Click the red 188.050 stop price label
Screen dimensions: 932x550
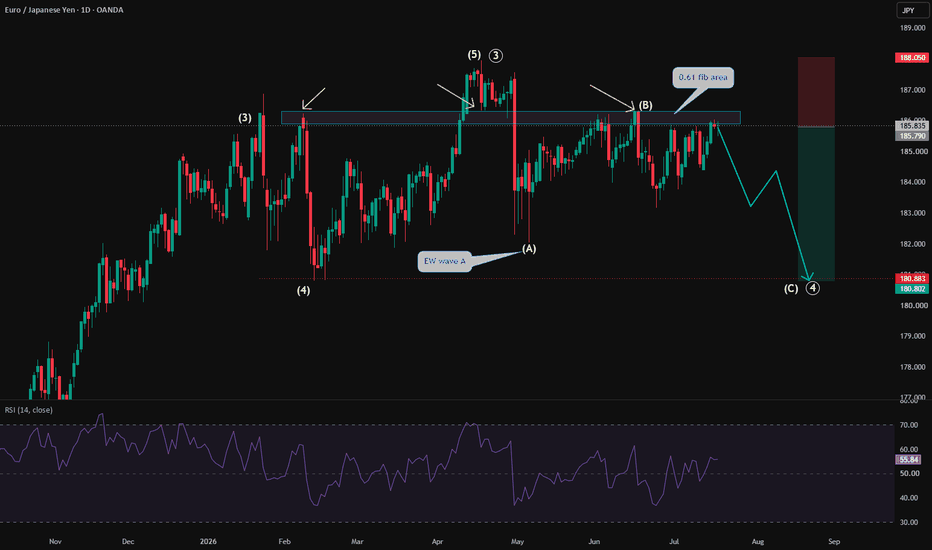click(912, 58)
